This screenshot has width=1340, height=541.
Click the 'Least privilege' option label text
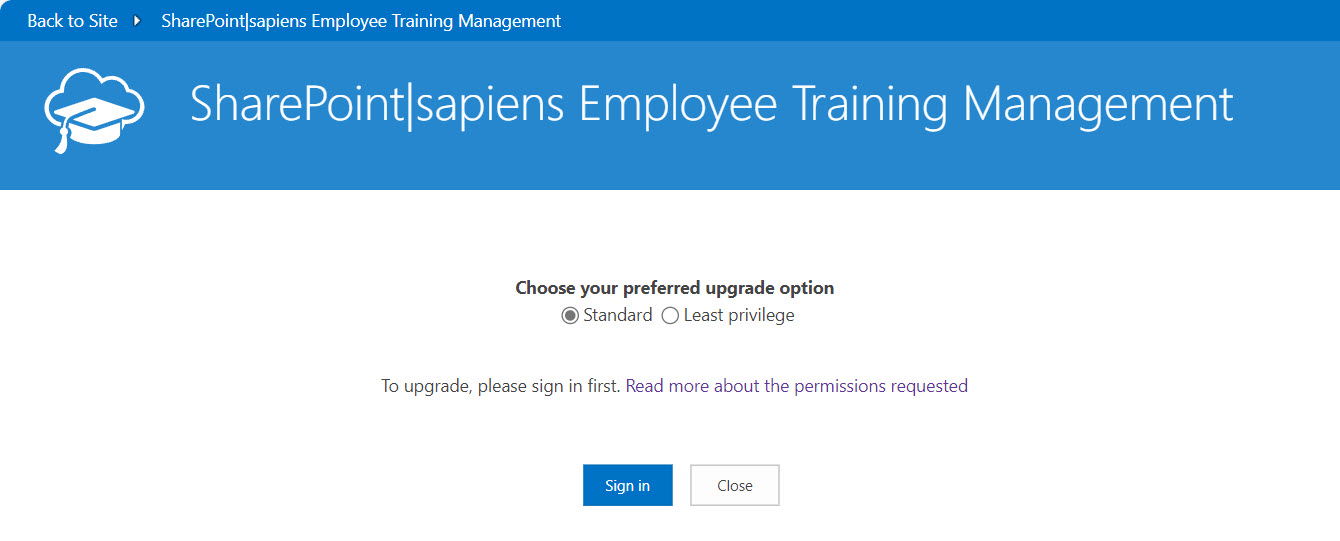(x=739, y=315)
